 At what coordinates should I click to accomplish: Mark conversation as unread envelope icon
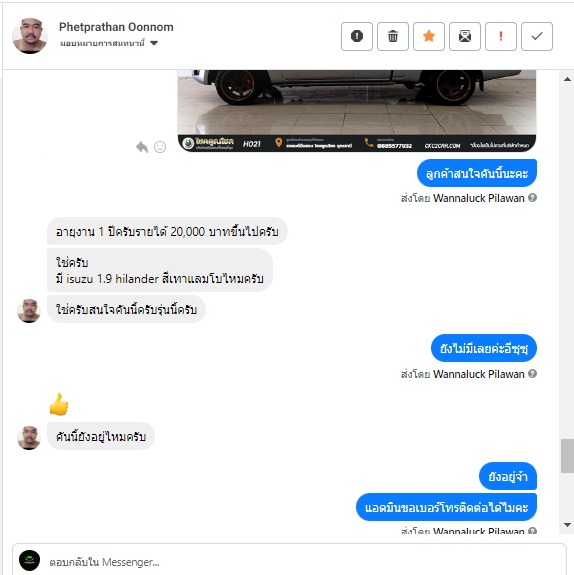(x=464, y=36)
